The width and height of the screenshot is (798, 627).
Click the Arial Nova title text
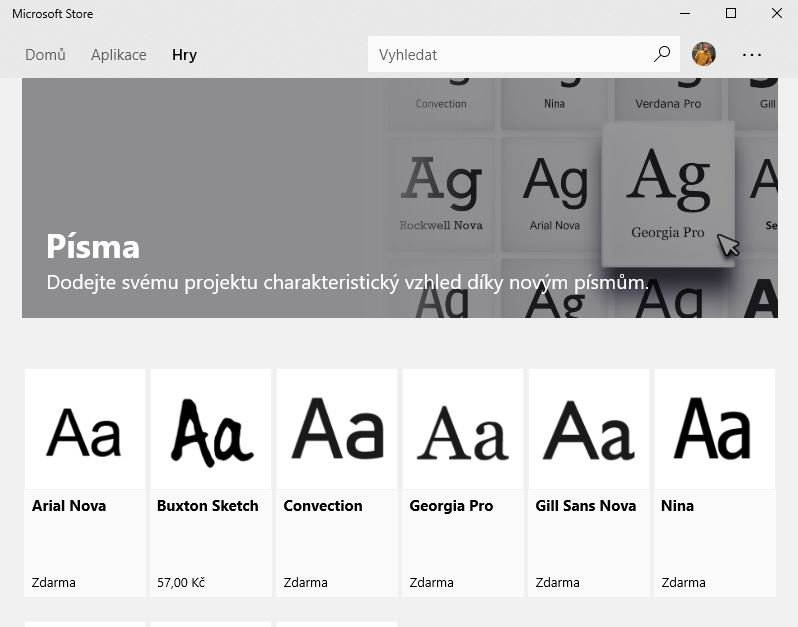(x=69, y=505)
